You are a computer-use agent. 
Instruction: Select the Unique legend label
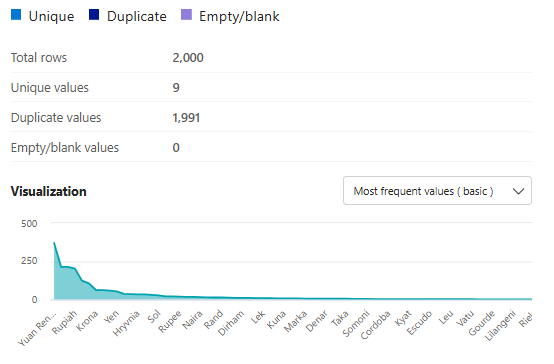coord(51,16)
